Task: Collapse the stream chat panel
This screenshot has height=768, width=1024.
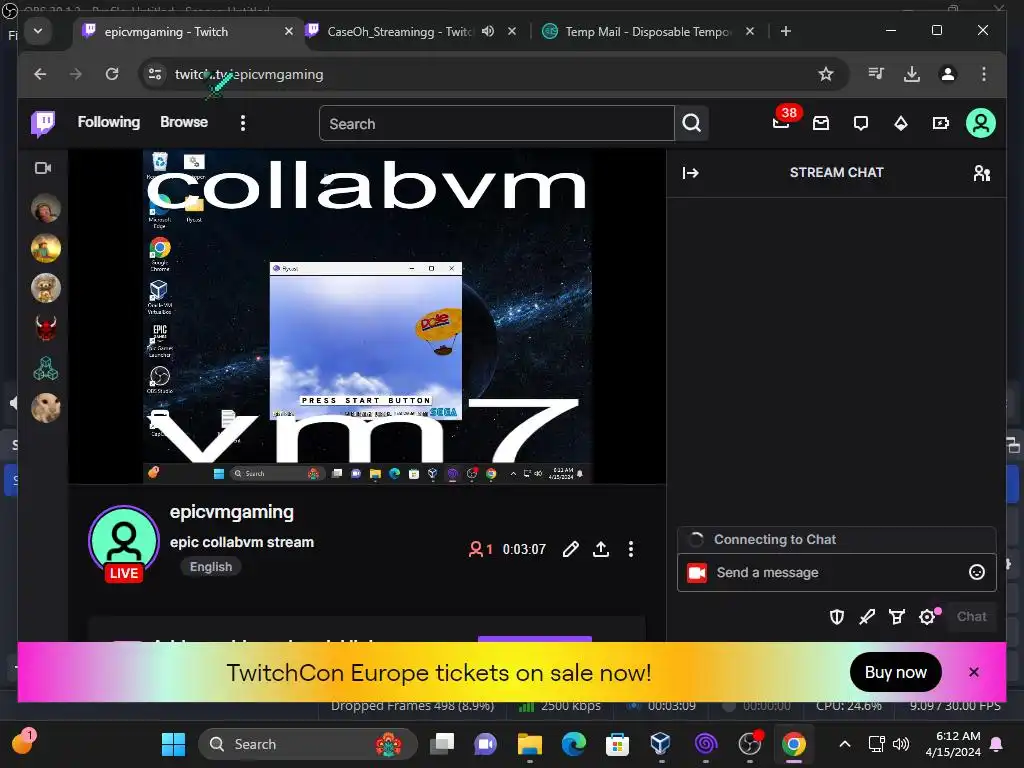Action: pos(690,172)
